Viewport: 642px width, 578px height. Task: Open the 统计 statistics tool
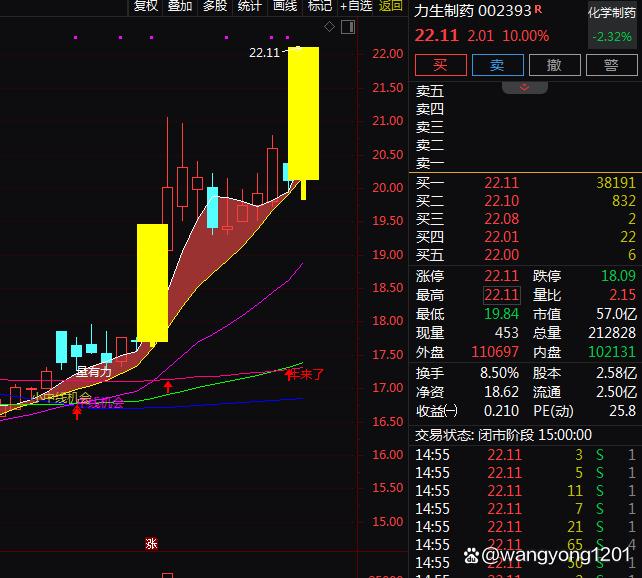tap(250, 6)
